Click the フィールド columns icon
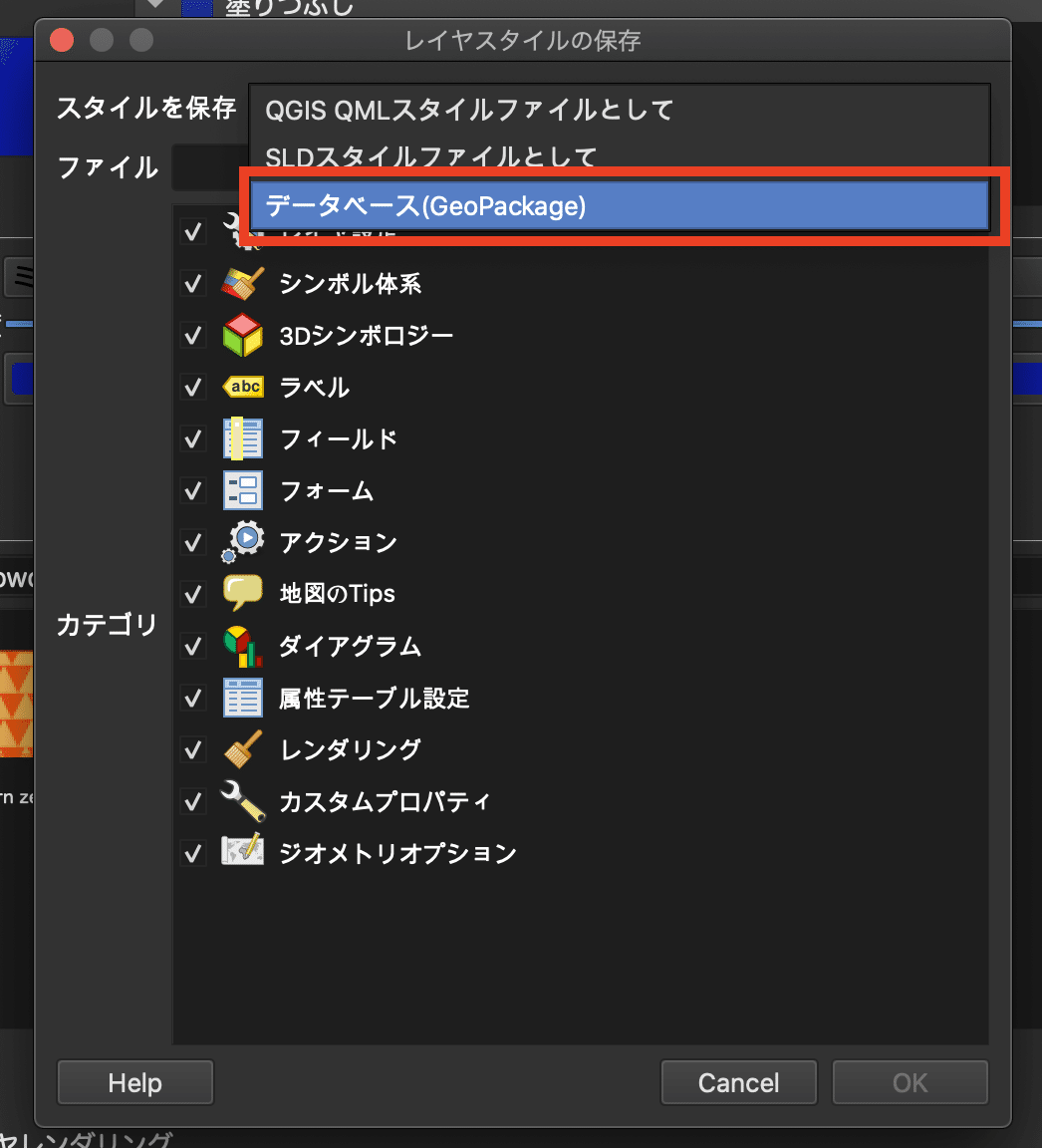 point(242,438)
